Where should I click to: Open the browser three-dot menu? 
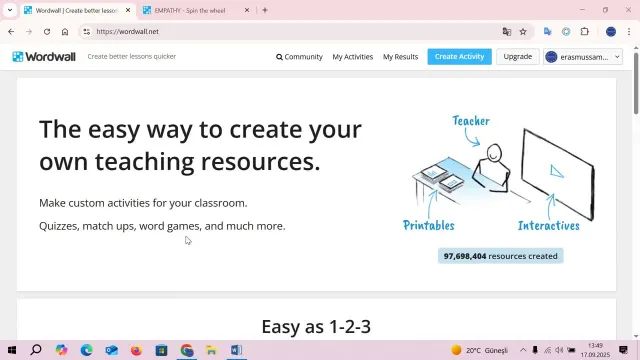point(629,31)
